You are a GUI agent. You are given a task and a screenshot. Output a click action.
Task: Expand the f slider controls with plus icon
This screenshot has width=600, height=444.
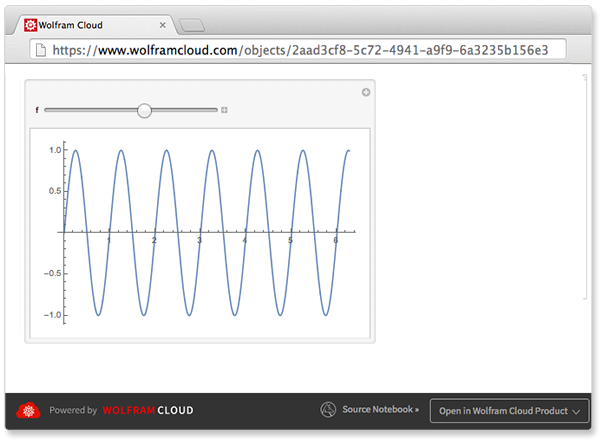pyautogui.click(x=225, y=110)
